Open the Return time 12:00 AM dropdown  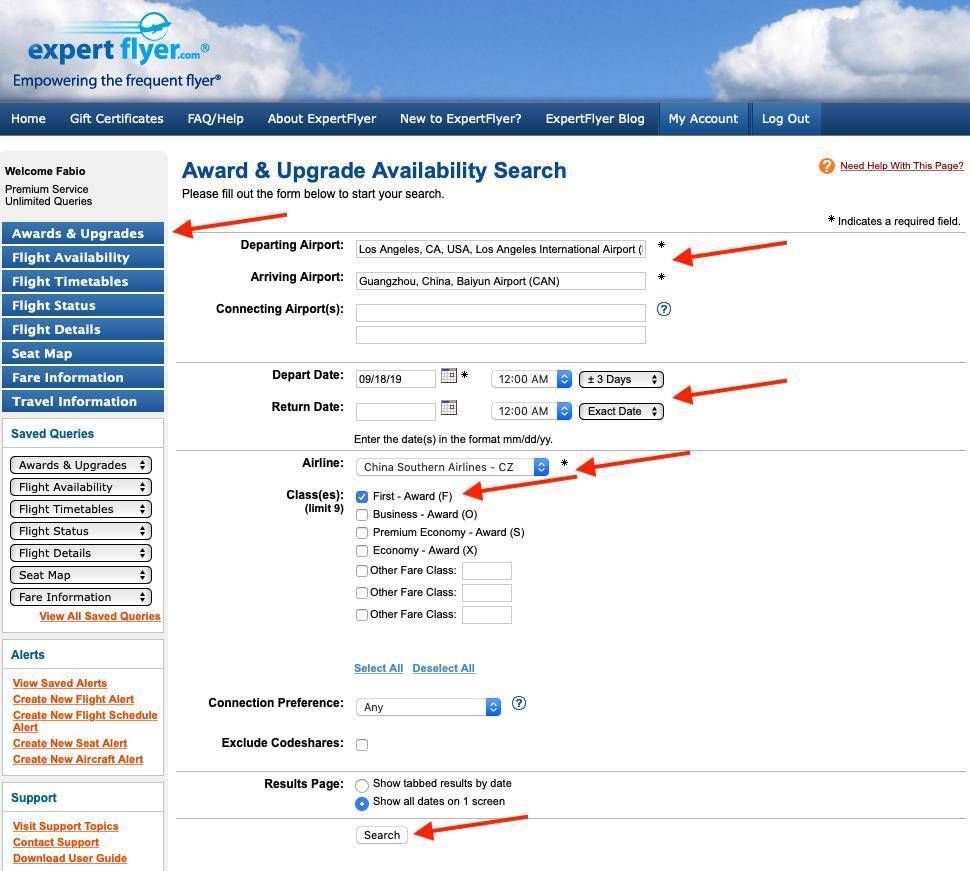[x=531, y=411]
